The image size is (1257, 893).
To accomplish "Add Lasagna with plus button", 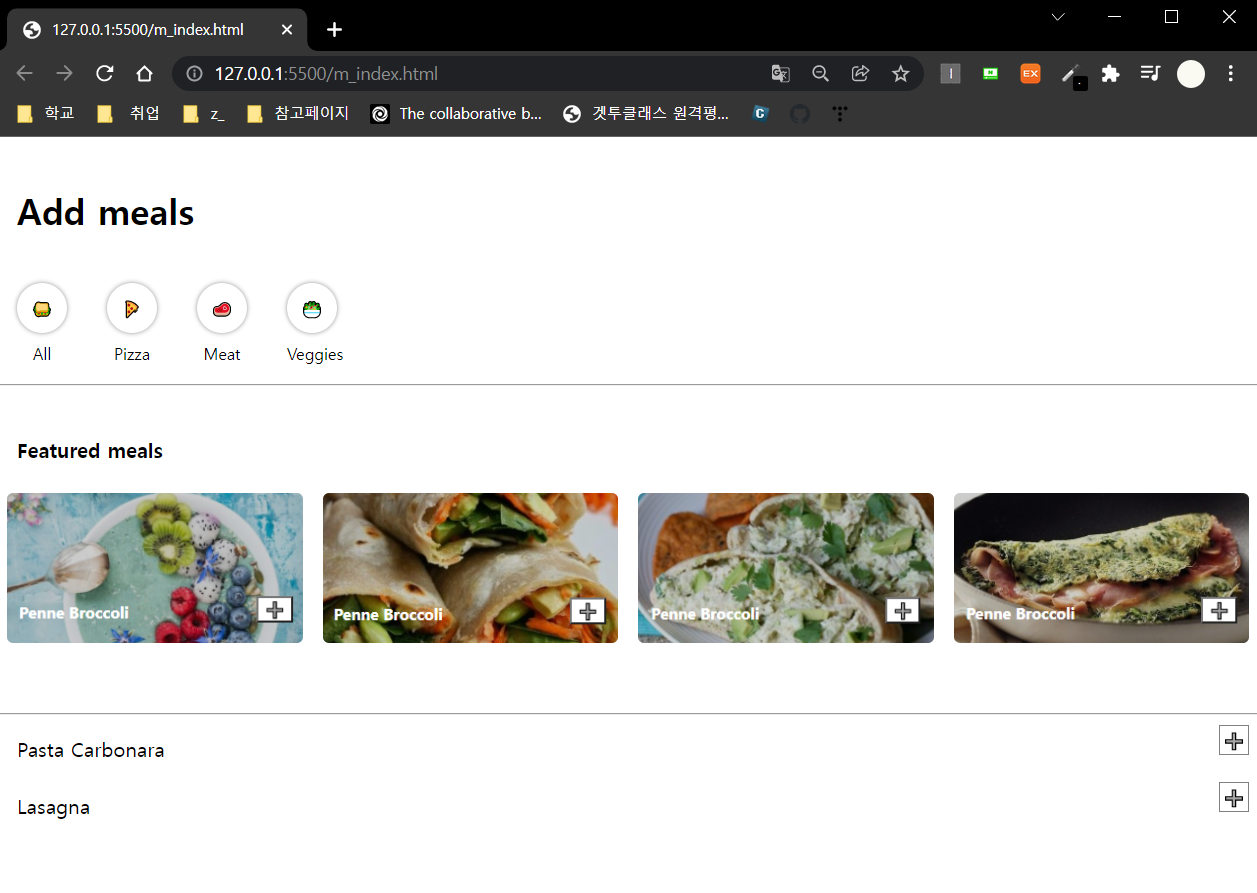I will pyautogui.click(x=1234, y=797).
